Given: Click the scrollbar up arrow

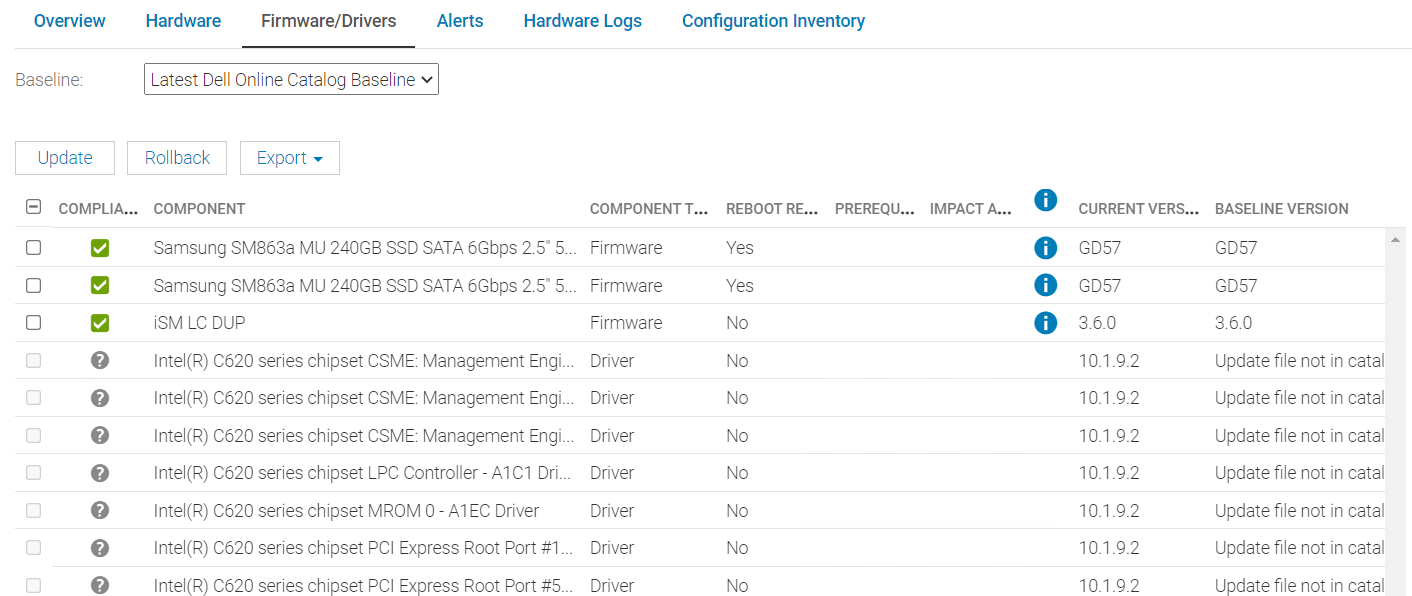Looking at the screenshot, I should [x=1397, y=239].
